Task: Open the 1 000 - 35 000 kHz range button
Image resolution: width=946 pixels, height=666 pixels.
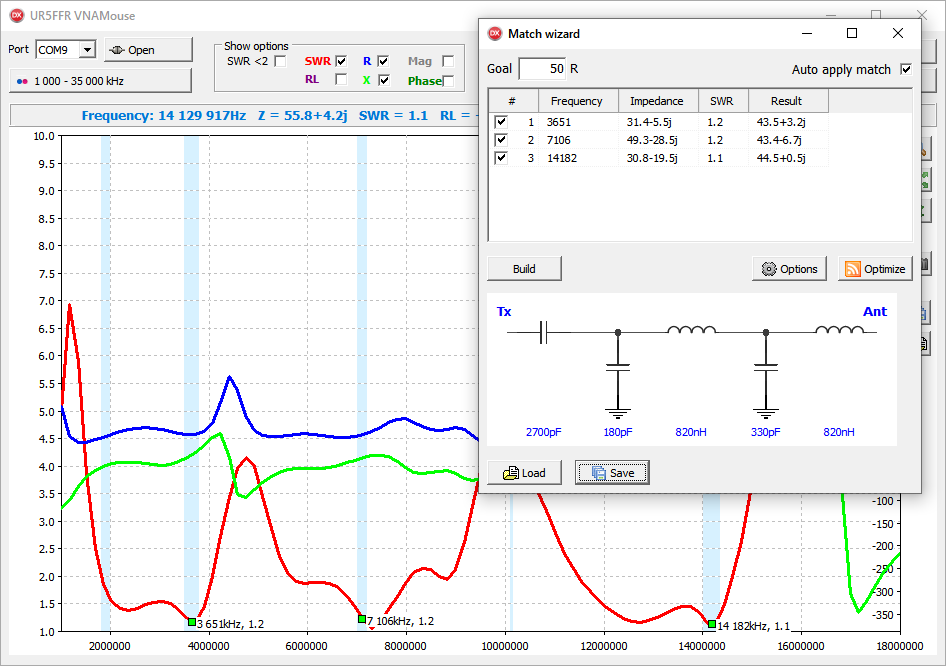Action: point(100,81)
